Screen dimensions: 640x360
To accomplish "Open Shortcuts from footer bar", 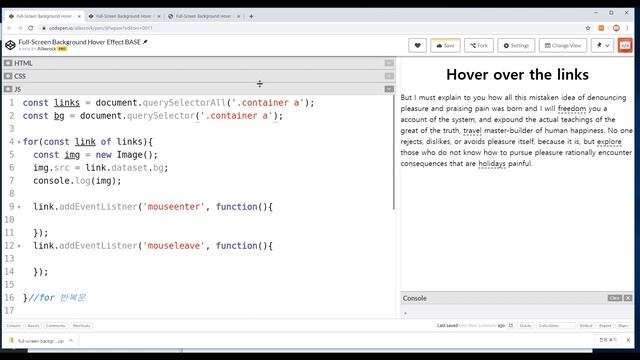I will click(x=81, y=326).
